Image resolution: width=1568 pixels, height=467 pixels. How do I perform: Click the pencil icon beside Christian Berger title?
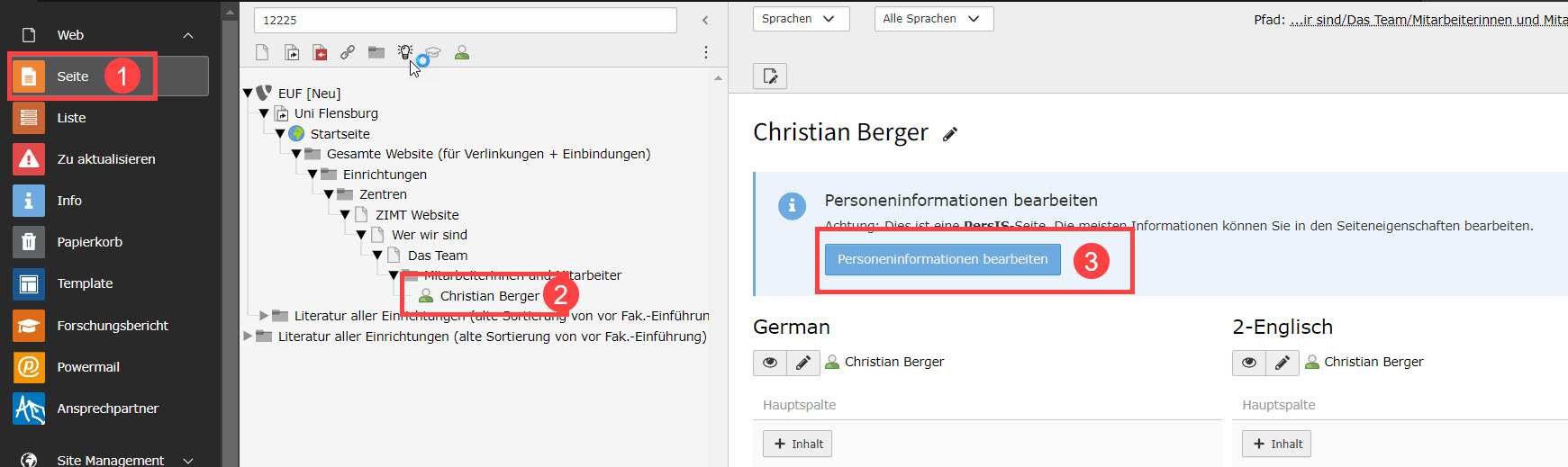coord(949,134)
